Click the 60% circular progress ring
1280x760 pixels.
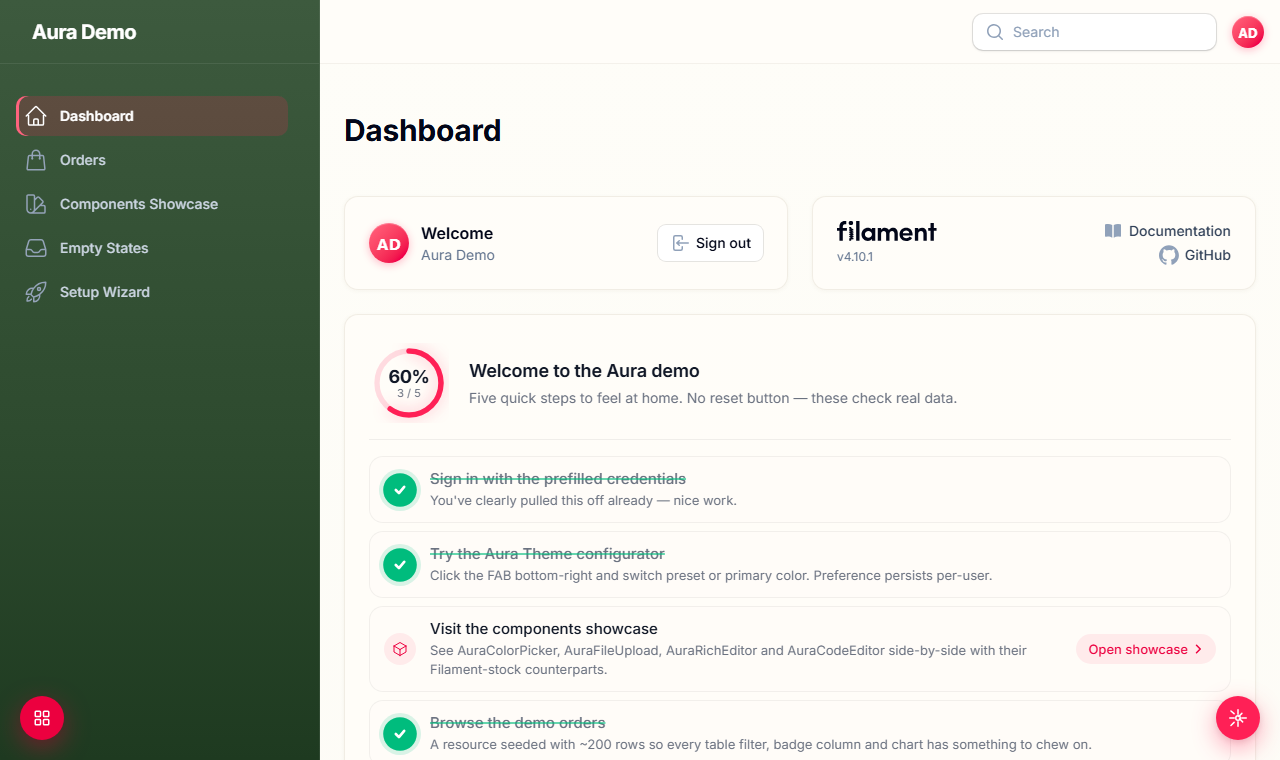pyautogui.click(x=409, y=383)
